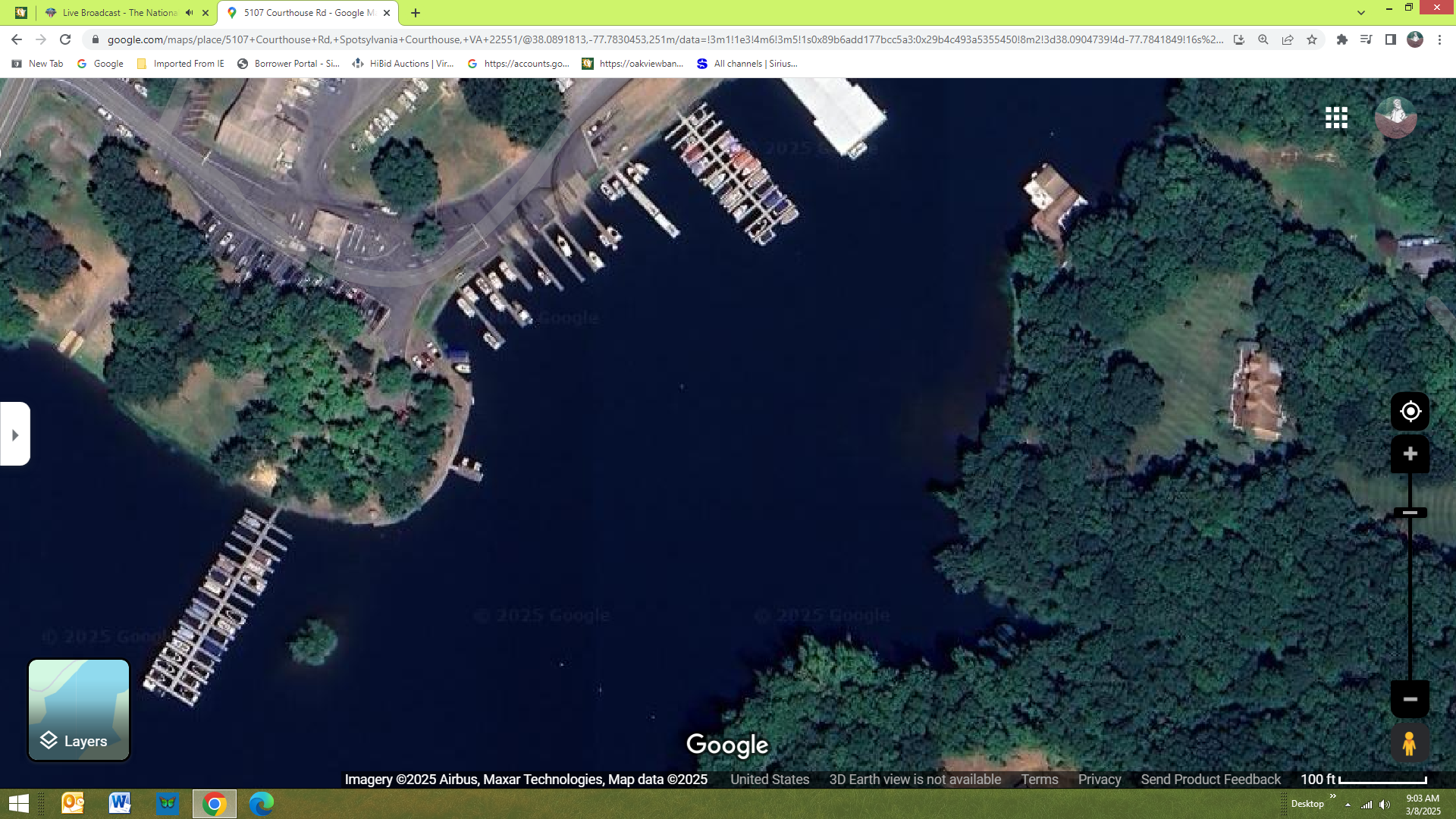1456x819 pixels.
Task: Open the Terms link
Action: (x=1039, y=780)
